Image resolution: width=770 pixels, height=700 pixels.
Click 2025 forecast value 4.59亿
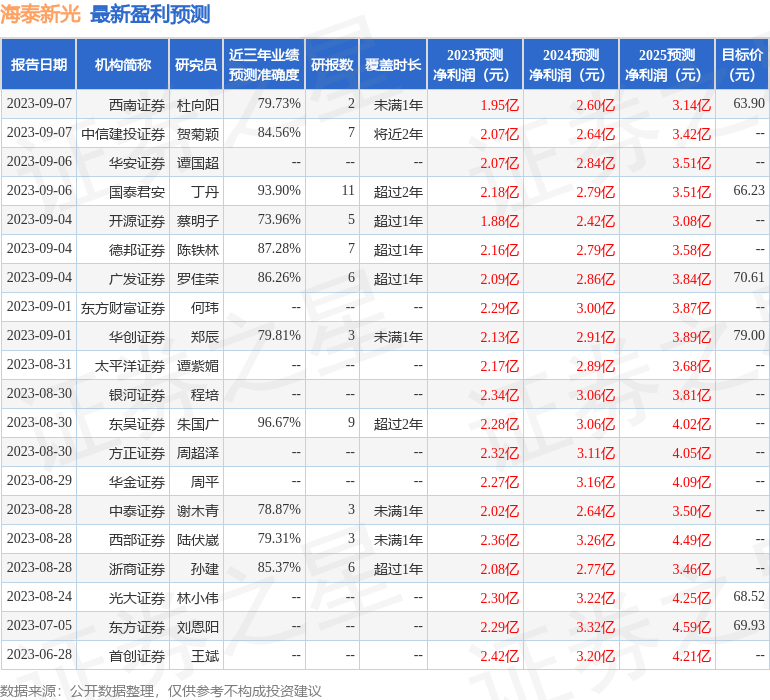tap(691, 627)
